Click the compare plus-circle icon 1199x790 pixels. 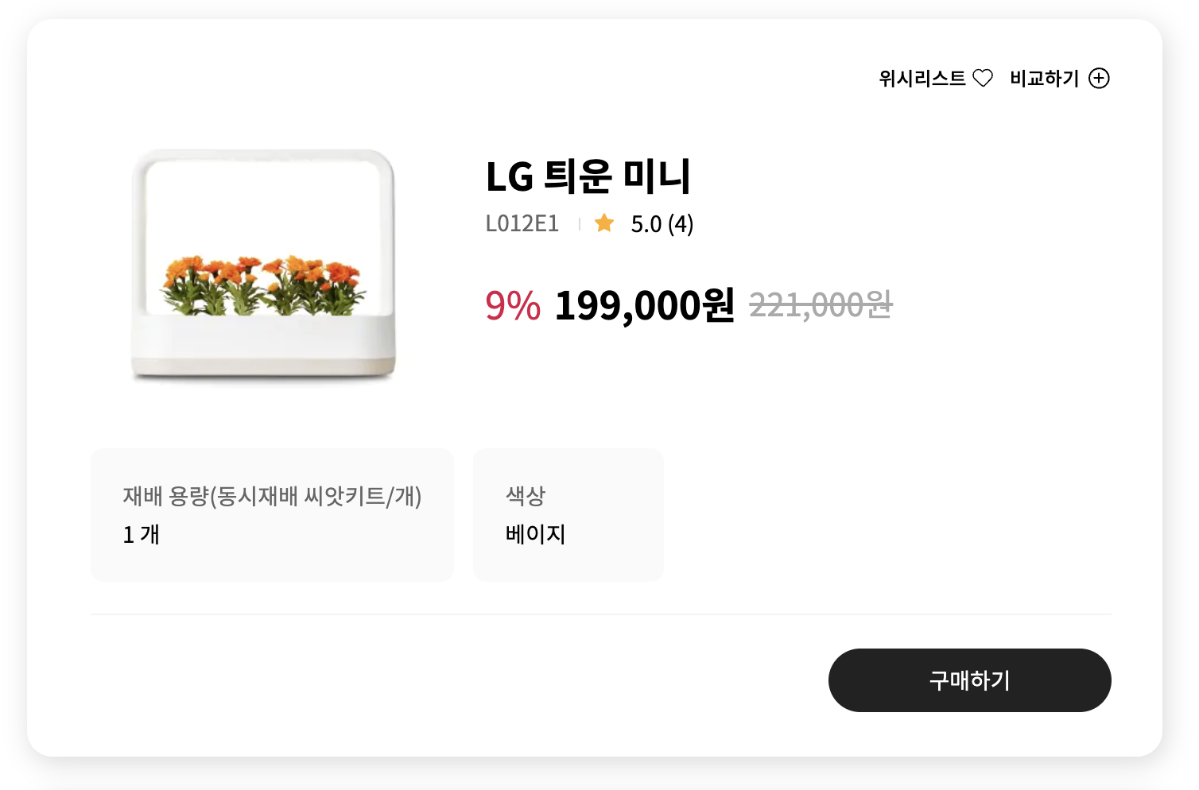tap(1099, 78)
